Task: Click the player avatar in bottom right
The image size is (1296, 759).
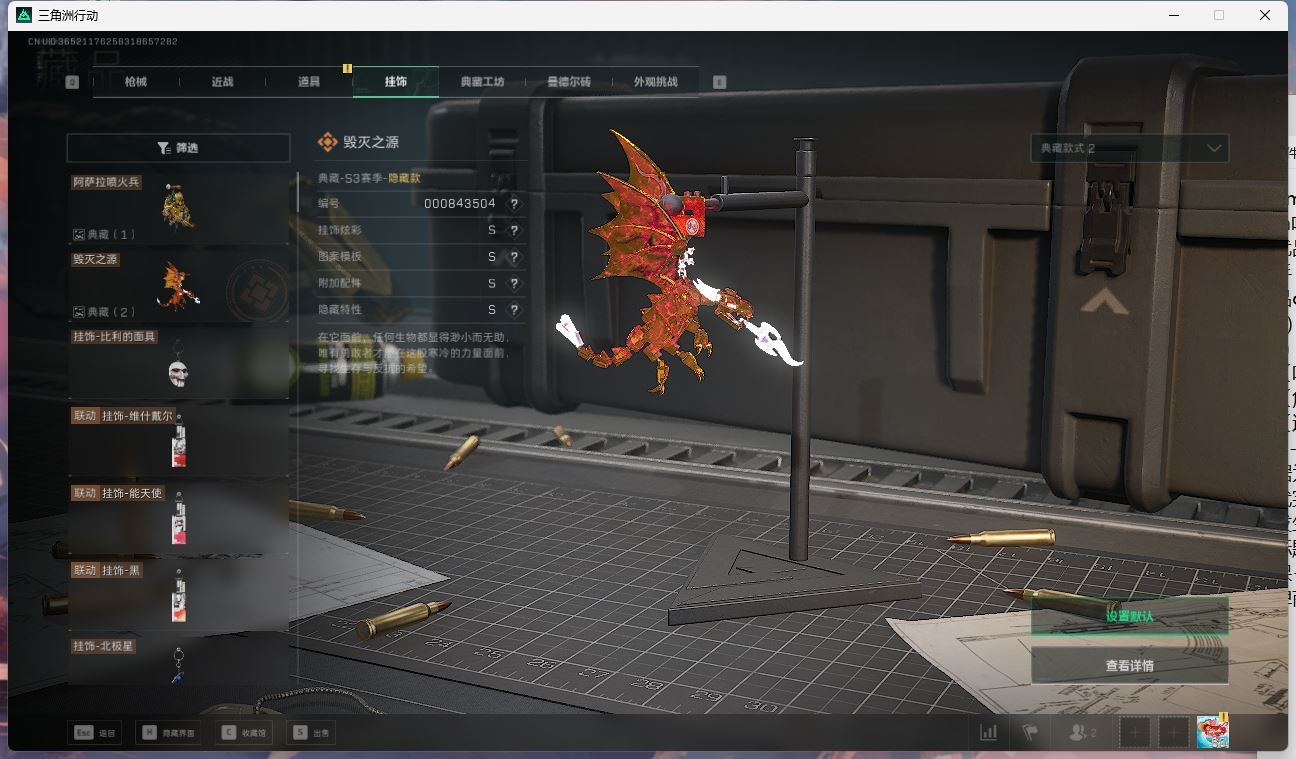Action: (1212, 732)
